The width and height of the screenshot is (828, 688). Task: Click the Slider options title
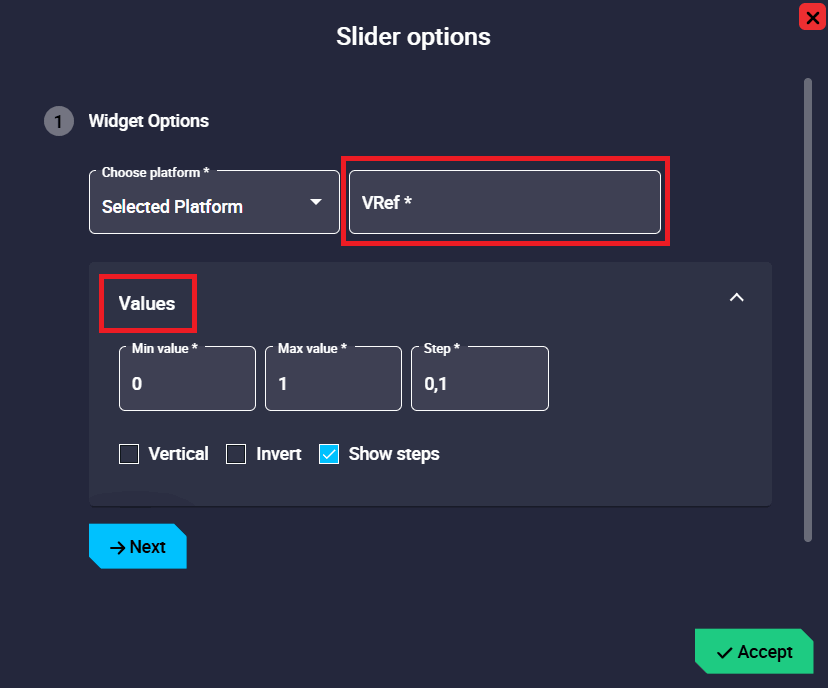click(413, 37)
